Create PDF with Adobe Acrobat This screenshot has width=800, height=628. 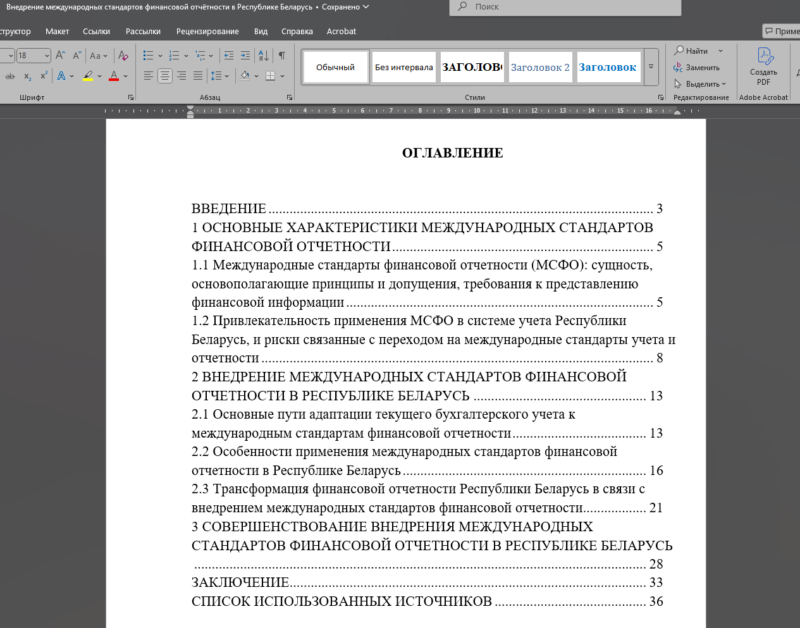click(763, 67)
